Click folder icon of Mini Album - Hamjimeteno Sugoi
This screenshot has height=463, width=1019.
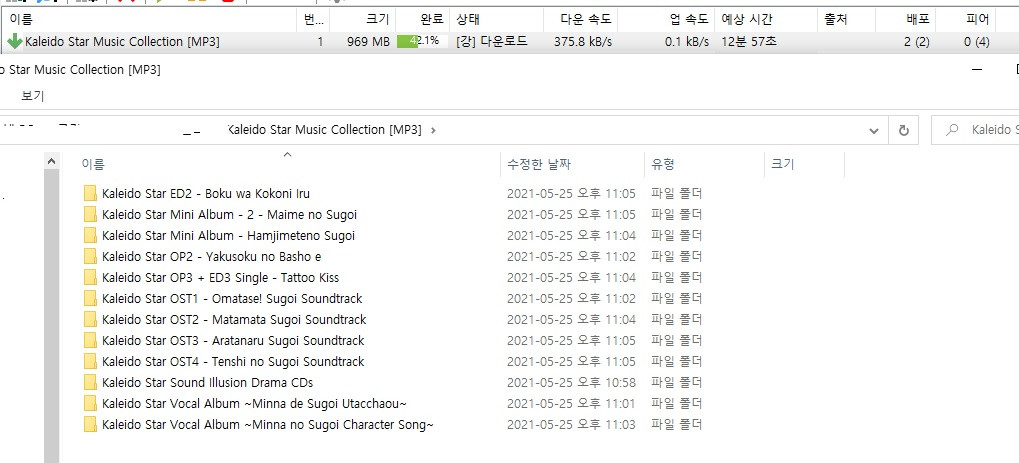pyautogui.click(x=90, y=235)
